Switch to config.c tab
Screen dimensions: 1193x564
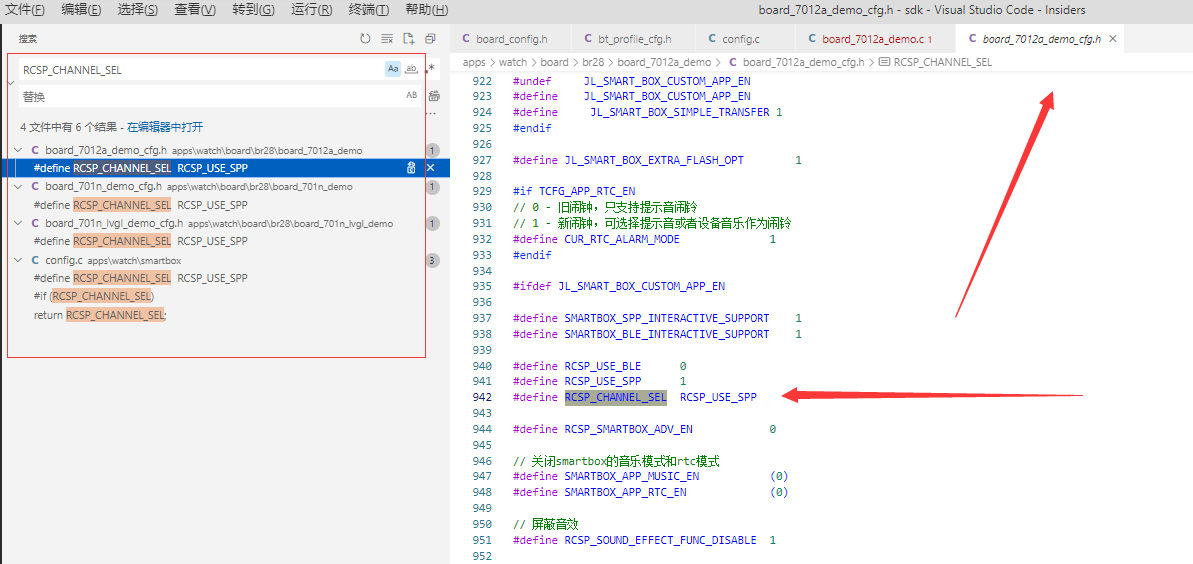(740, 39)
